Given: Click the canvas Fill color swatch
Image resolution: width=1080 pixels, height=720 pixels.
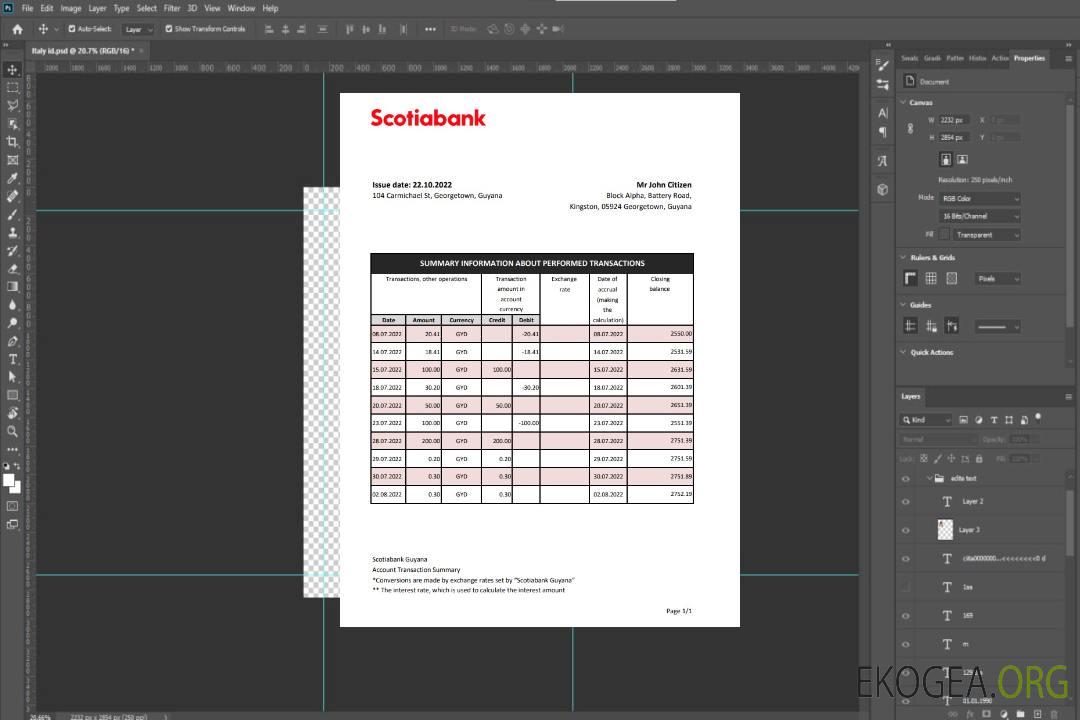Looking at the screenshot, I should pos(944,235).
